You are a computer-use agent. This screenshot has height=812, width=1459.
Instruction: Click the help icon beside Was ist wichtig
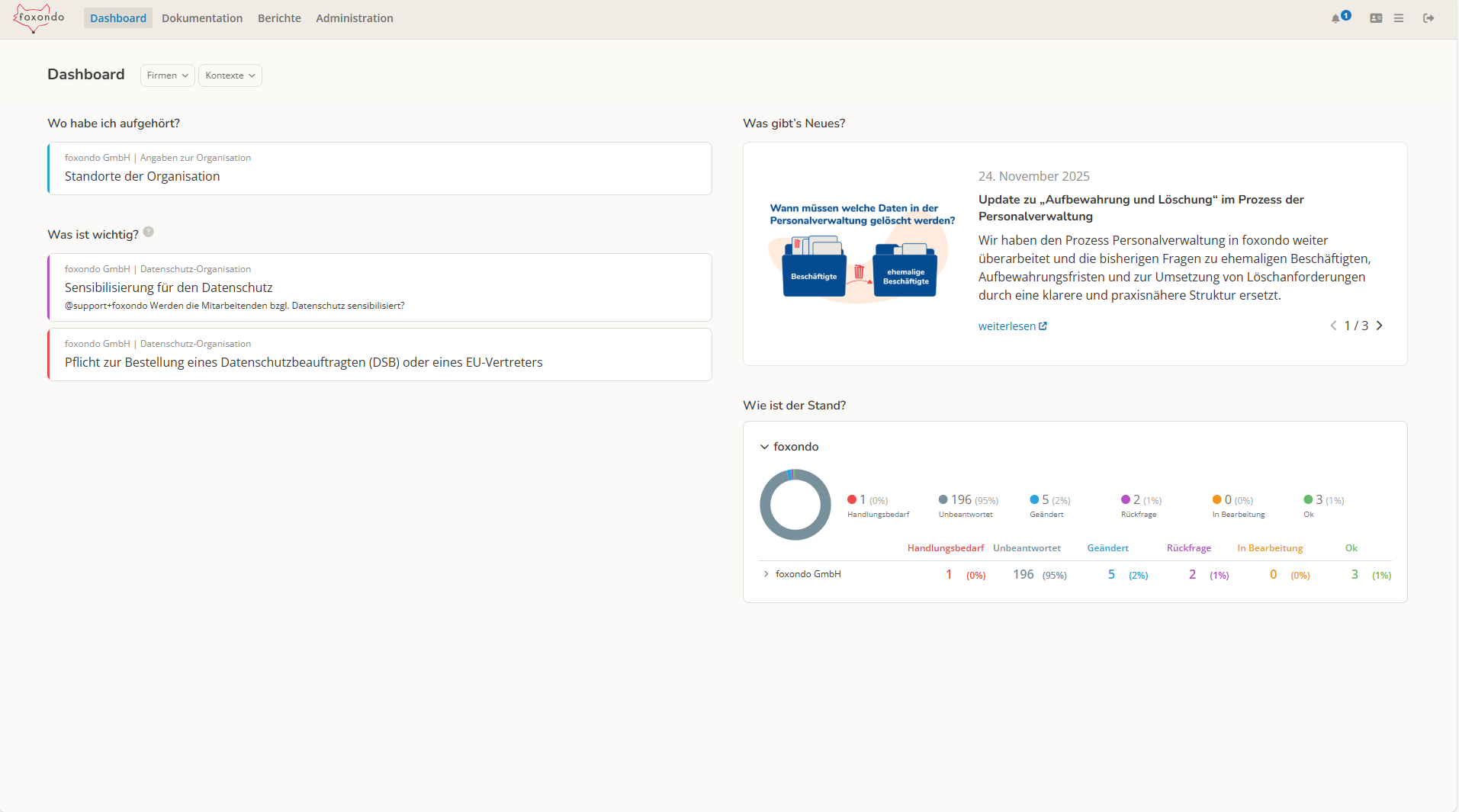click(149, 232)
